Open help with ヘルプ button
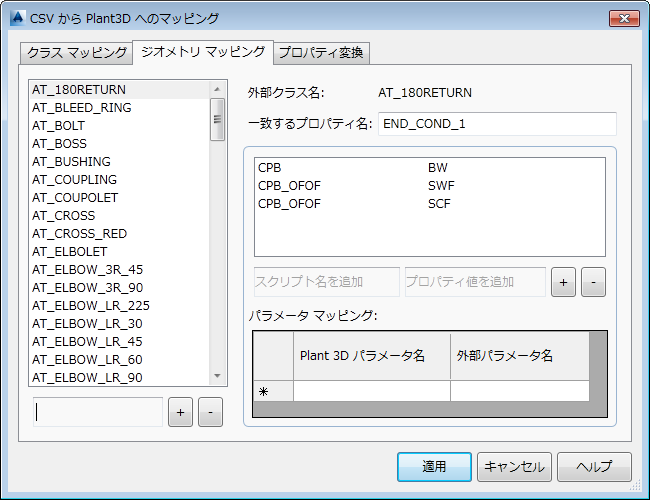The image size is (650, 500). (594, 467)
